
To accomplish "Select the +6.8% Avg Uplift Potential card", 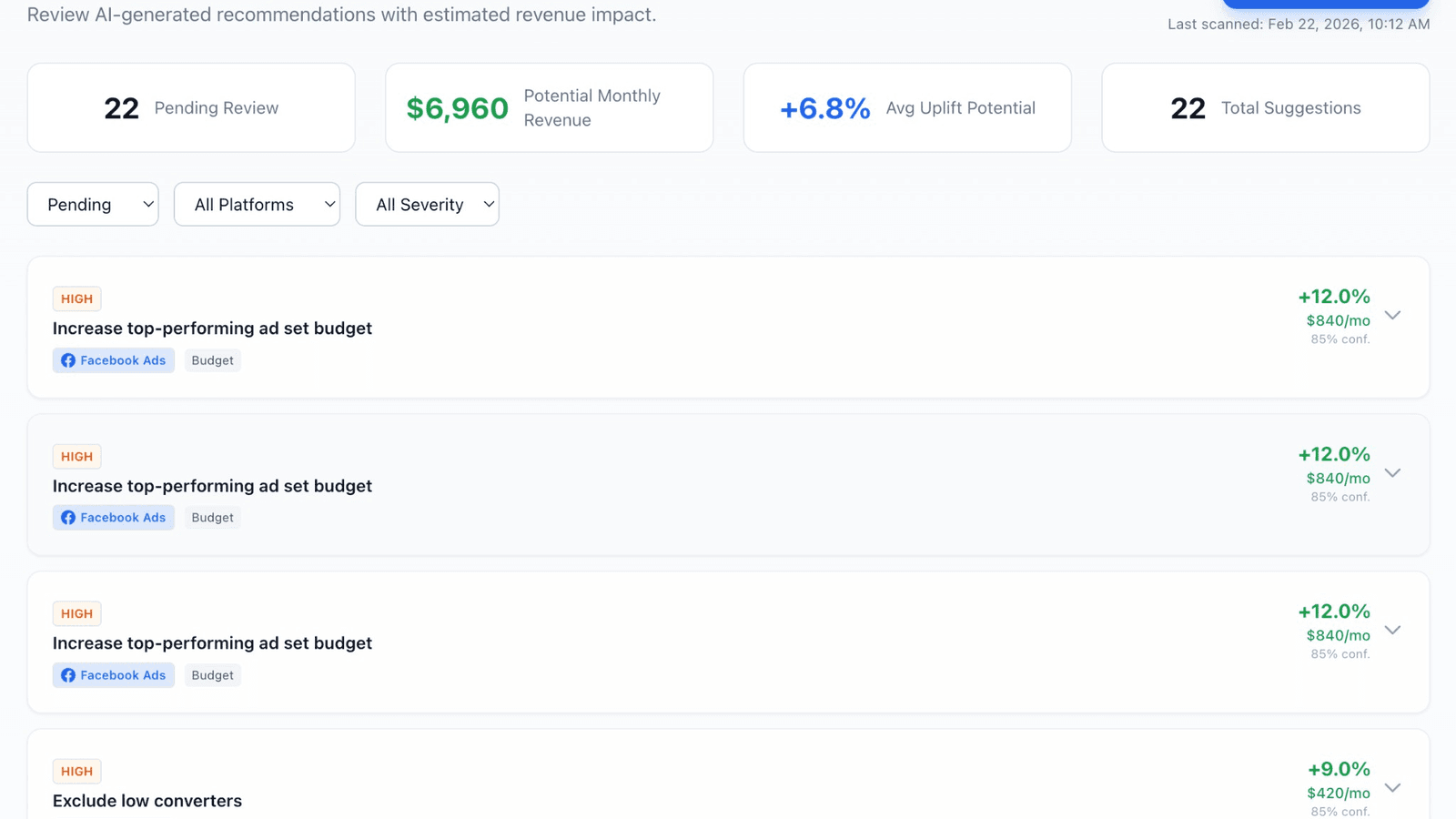I will click(x=907, y=107).
